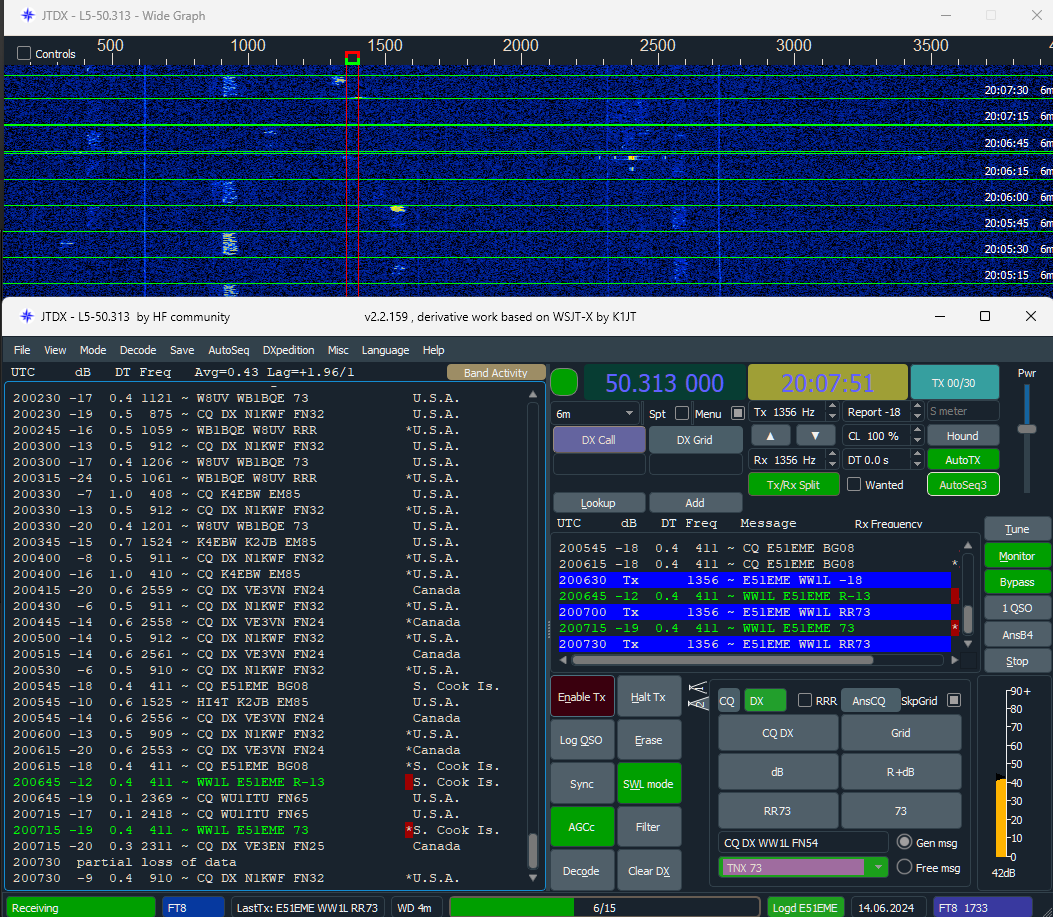Image resolution: width=1053 pixels, height=917 pixels.
Task: Click the 6/15 progress bar in status bar
Action: click(x=604, y=908)
